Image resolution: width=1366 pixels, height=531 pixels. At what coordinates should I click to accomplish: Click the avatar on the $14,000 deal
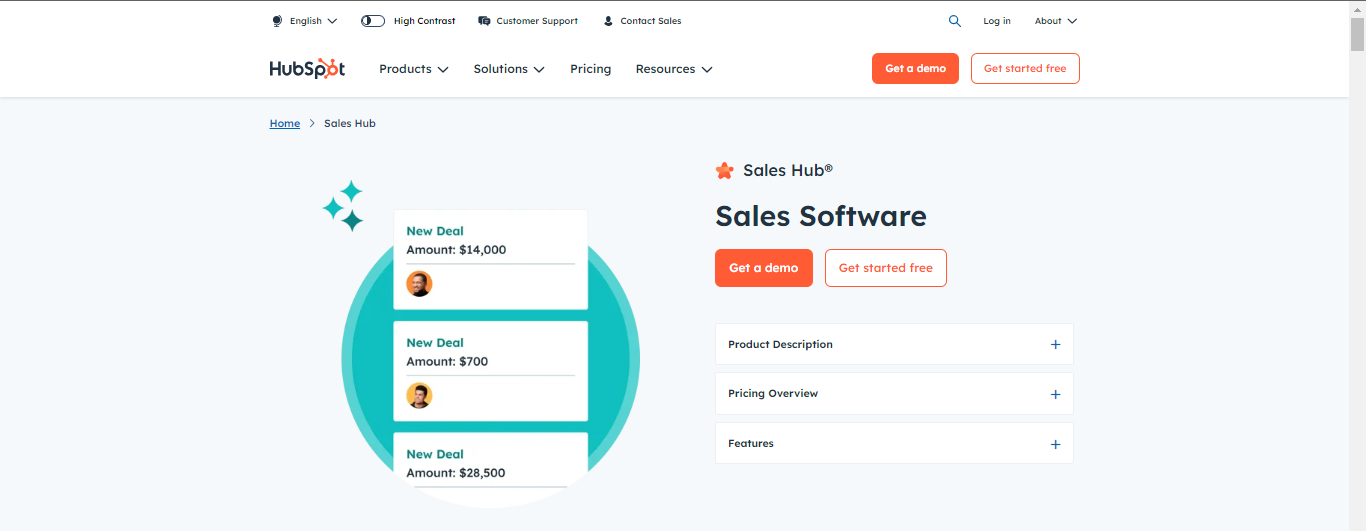click(x=419, y=284)
